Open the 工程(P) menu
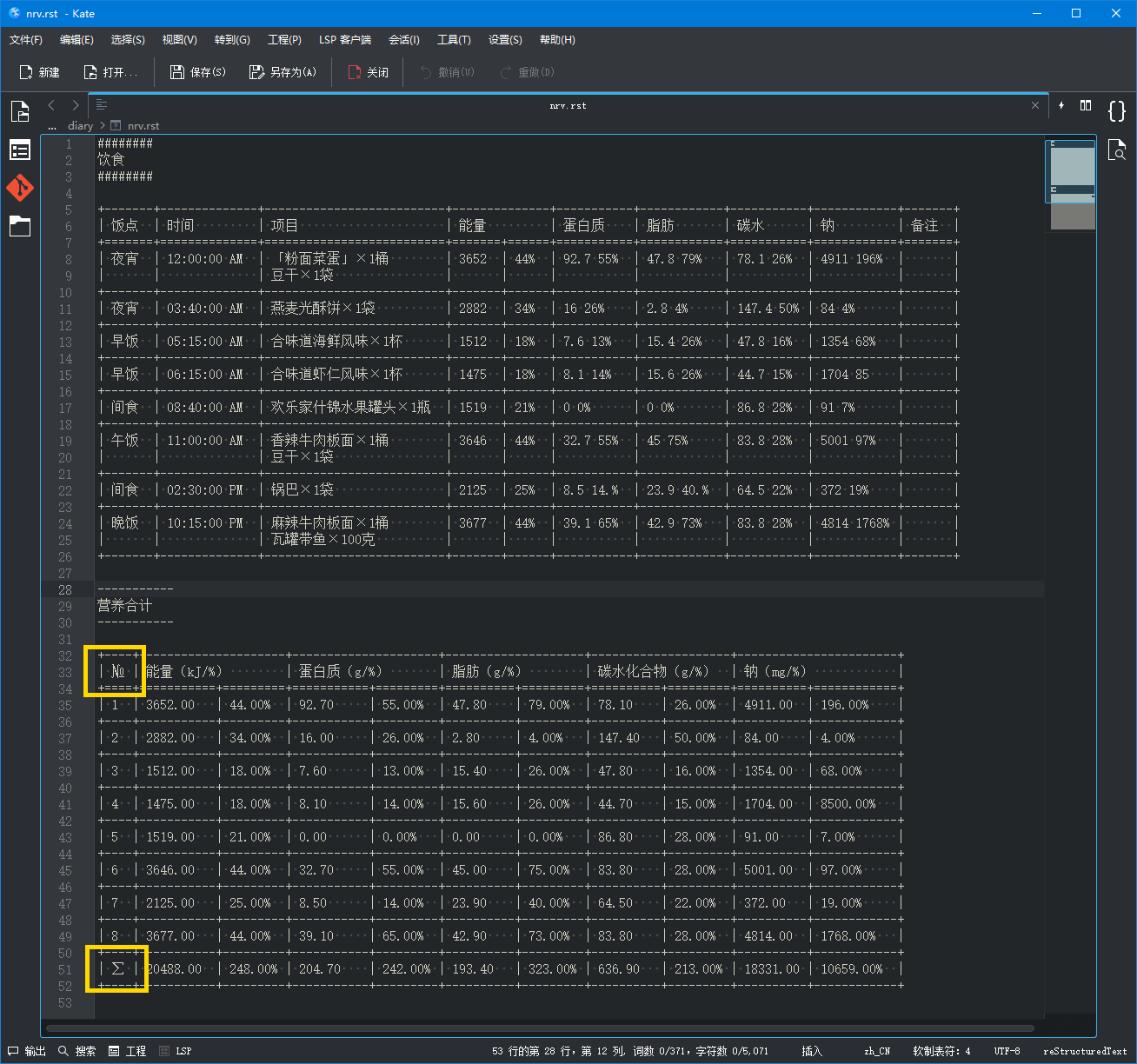The width and height of the screenshot is (1137, 1064). [x=284, y=40]
